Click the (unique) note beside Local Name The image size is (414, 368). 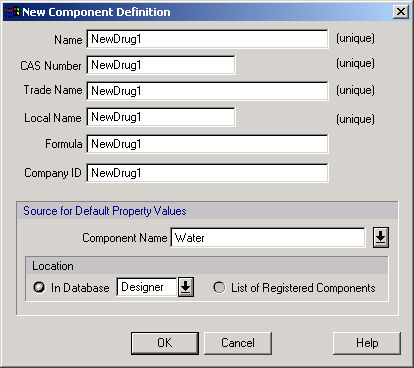point(355,119)
